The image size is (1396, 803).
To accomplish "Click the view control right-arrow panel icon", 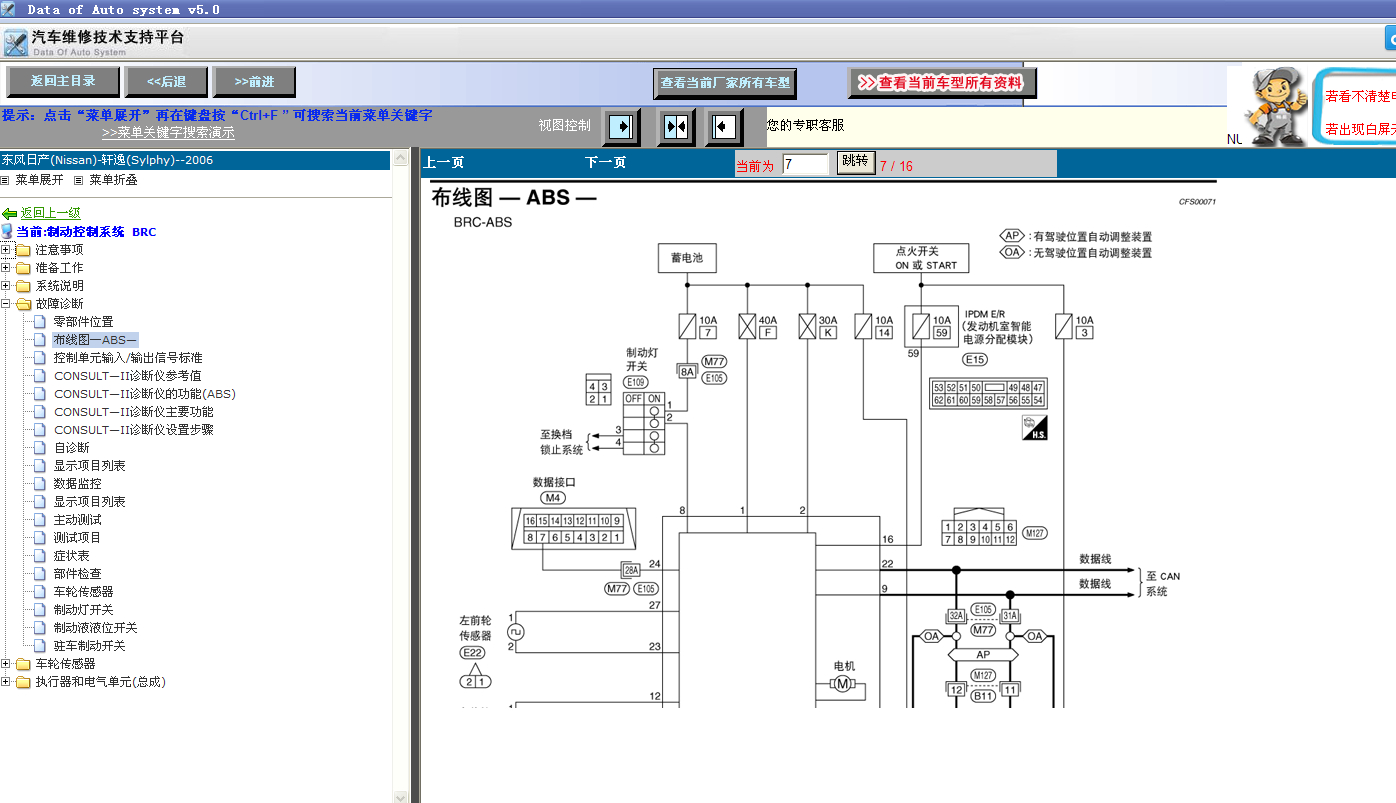I will [621, 127].
